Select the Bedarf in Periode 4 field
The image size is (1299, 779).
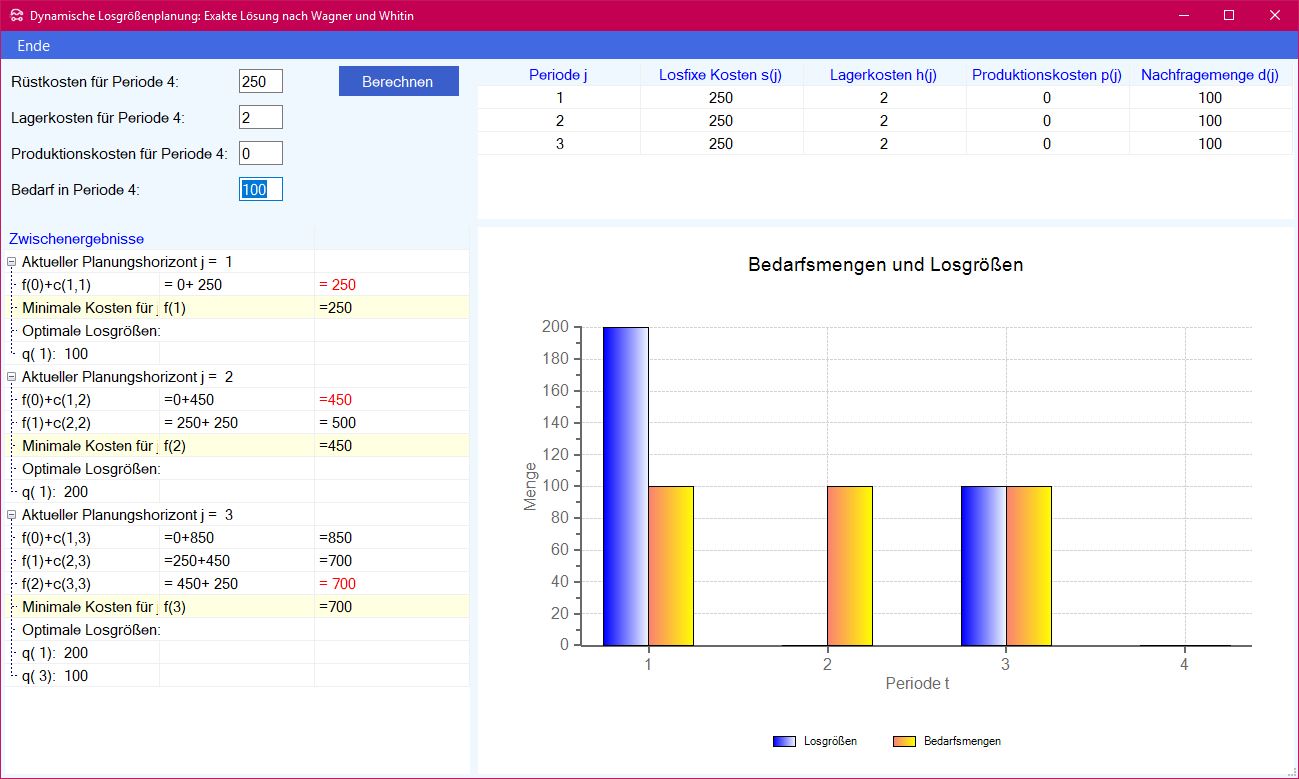(260, 189)
